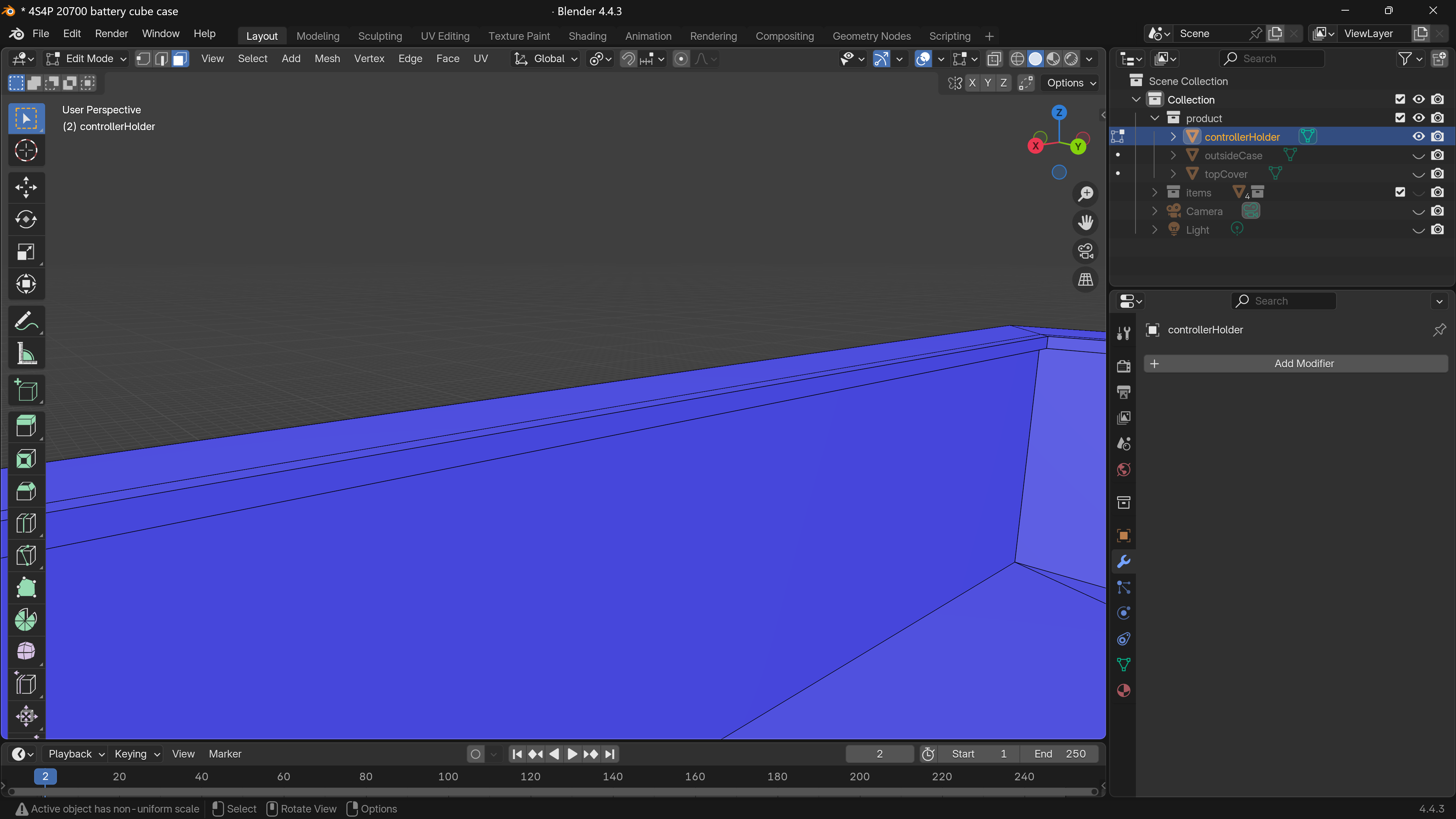Choose the Bevel tool icon
The image size is (1456, 819).
26,490
